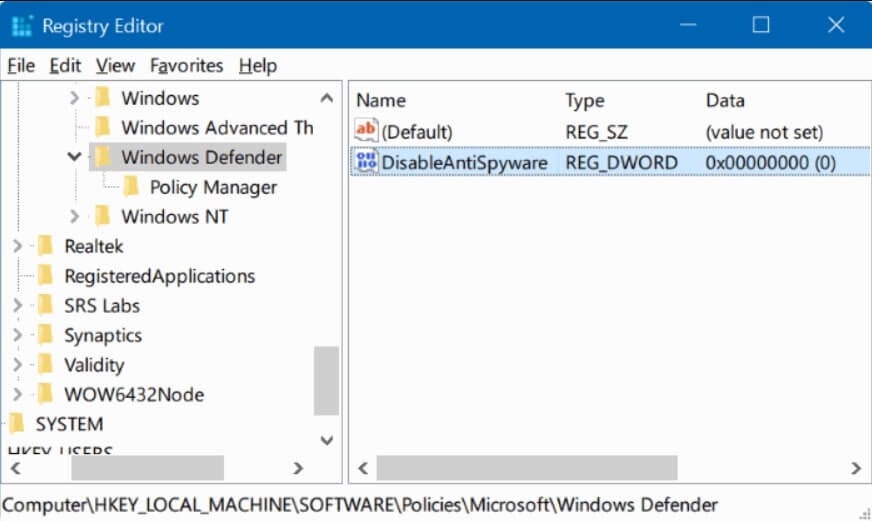
Task: Click the tree pane scroll down arrow
Action: tap(327, 440)
